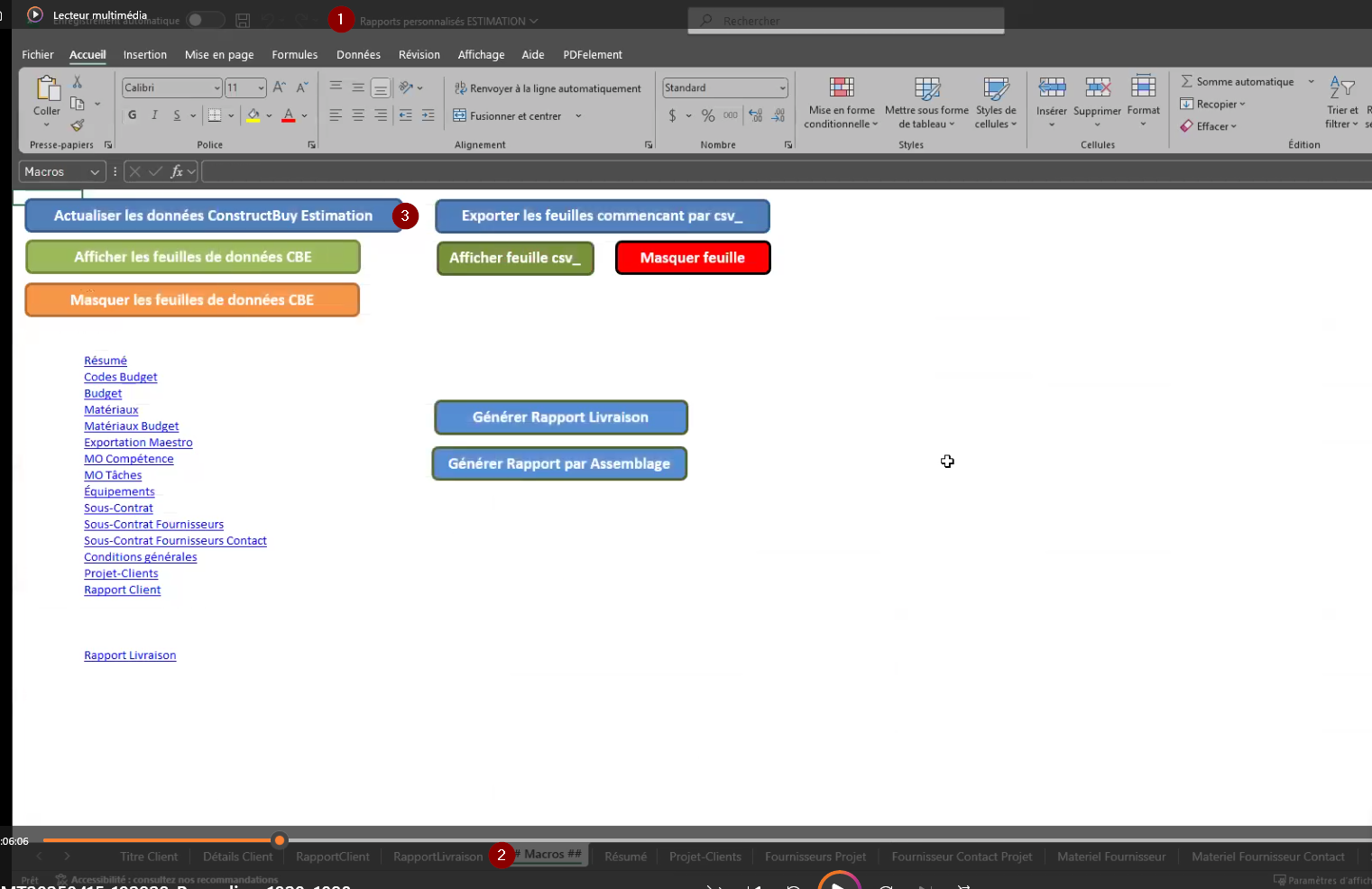Select the format painter brush icon
Screen dimensions: 1372x889
(78, 125)
